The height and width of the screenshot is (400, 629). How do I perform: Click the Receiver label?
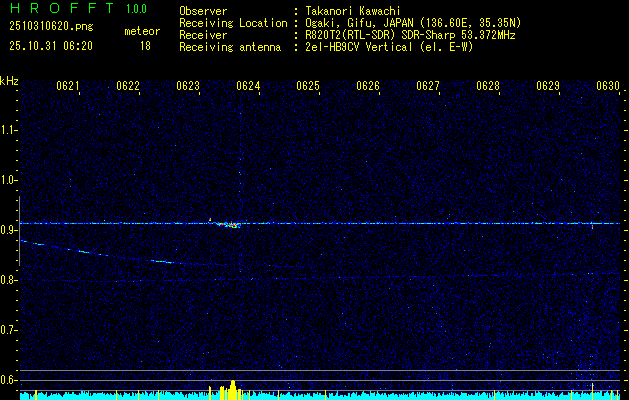[203, 35]
